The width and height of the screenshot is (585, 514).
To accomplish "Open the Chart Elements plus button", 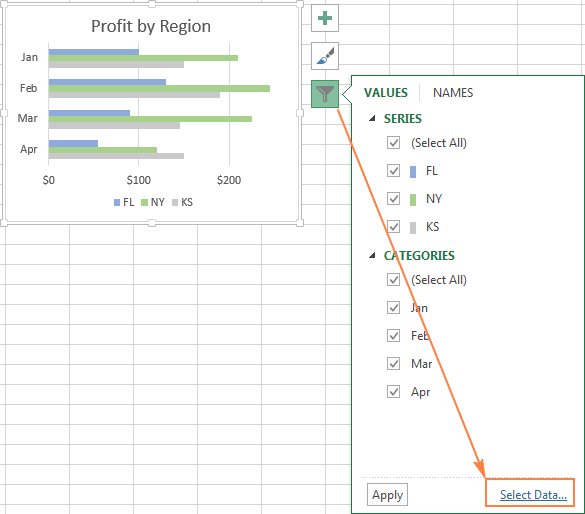I will click(x=325, y=18).
